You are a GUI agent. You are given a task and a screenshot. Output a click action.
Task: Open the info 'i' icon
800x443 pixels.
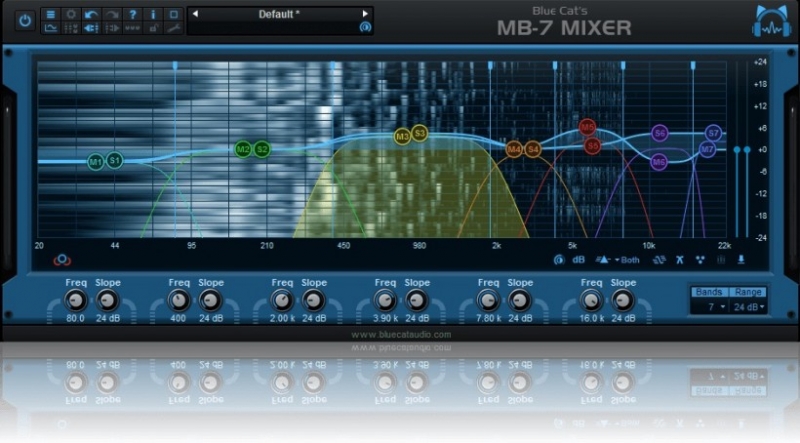coord(153,14)
